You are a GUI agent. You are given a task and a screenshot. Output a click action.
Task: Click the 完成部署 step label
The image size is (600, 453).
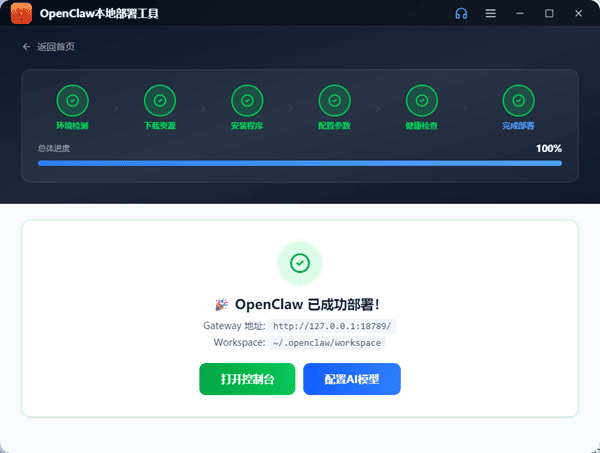point(517,126)
